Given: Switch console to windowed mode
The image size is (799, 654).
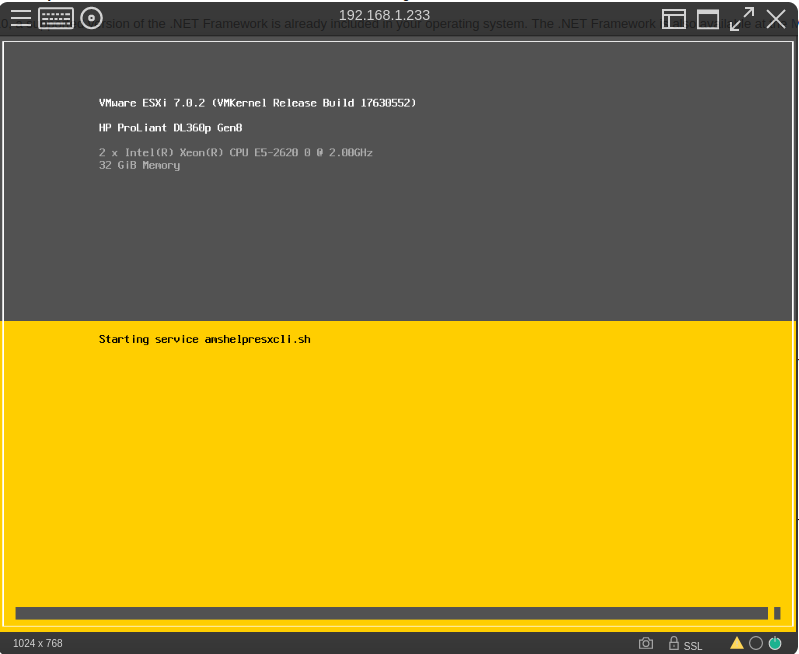Looking at the screenshot, I should pyautogui.click(x=708, y=19).
